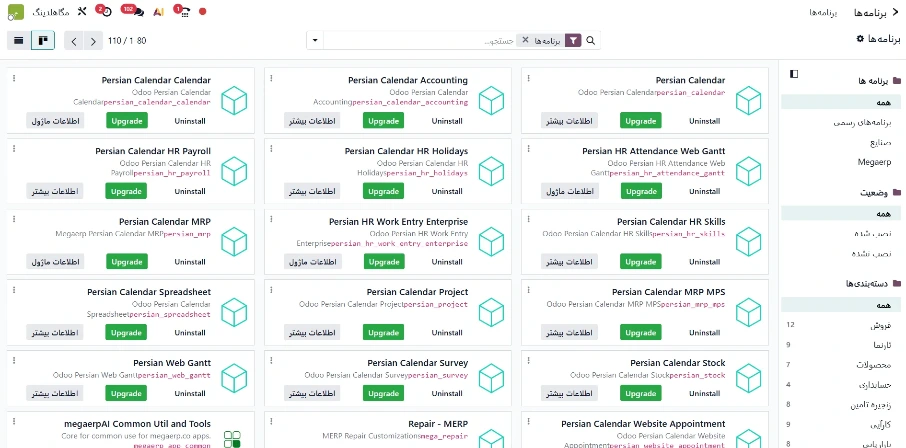The height and width of the screenshot is (448, 906).
Task: Open conversations icon with 102 badge
Action: pos(138,12)
